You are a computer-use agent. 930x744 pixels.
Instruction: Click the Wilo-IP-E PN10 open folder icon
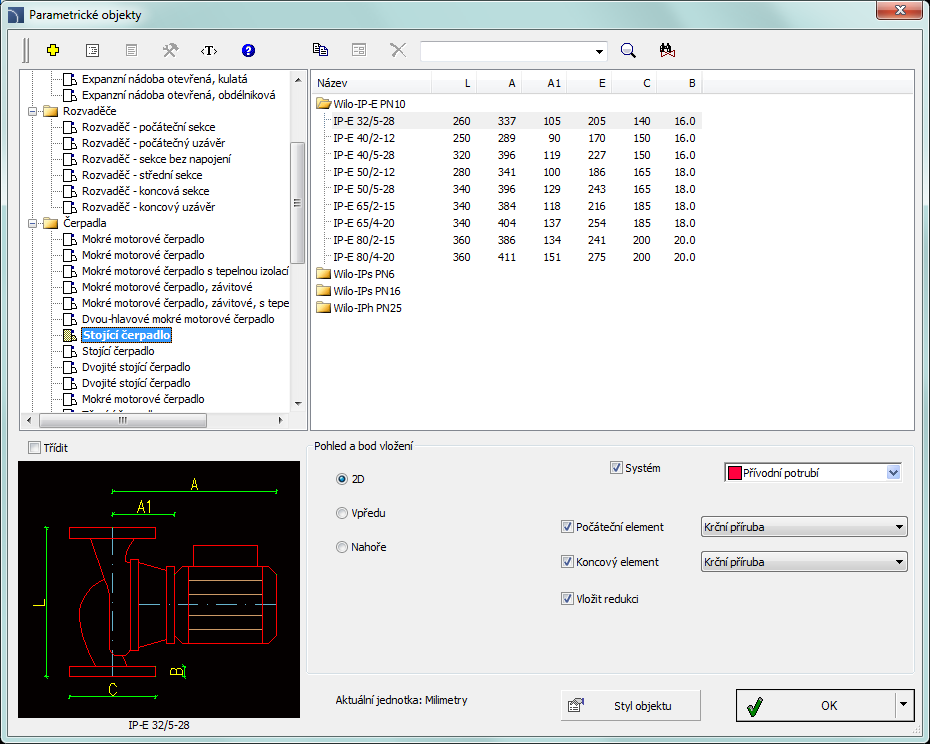(323, 104)
